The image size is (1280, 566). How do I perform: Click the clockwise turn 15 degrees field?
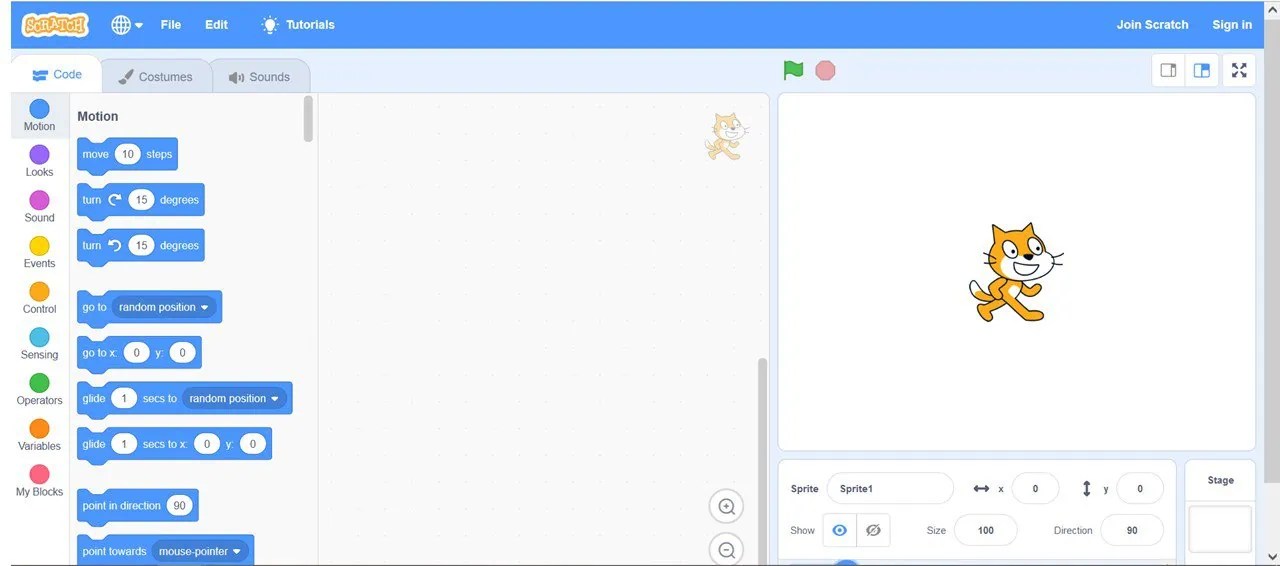pos(141,200)
